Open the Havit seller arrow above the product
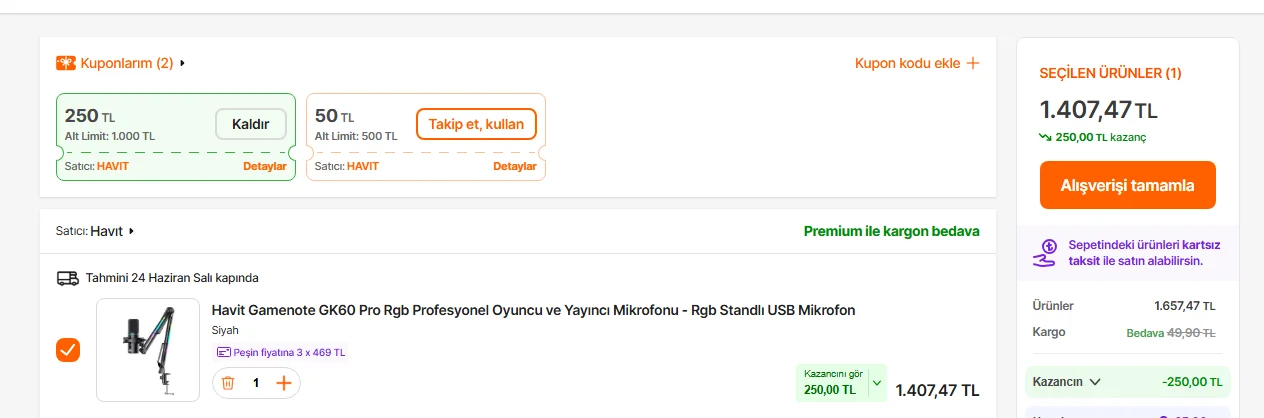The width and height of the screenshot is (1264, 418). coord(131,231)
